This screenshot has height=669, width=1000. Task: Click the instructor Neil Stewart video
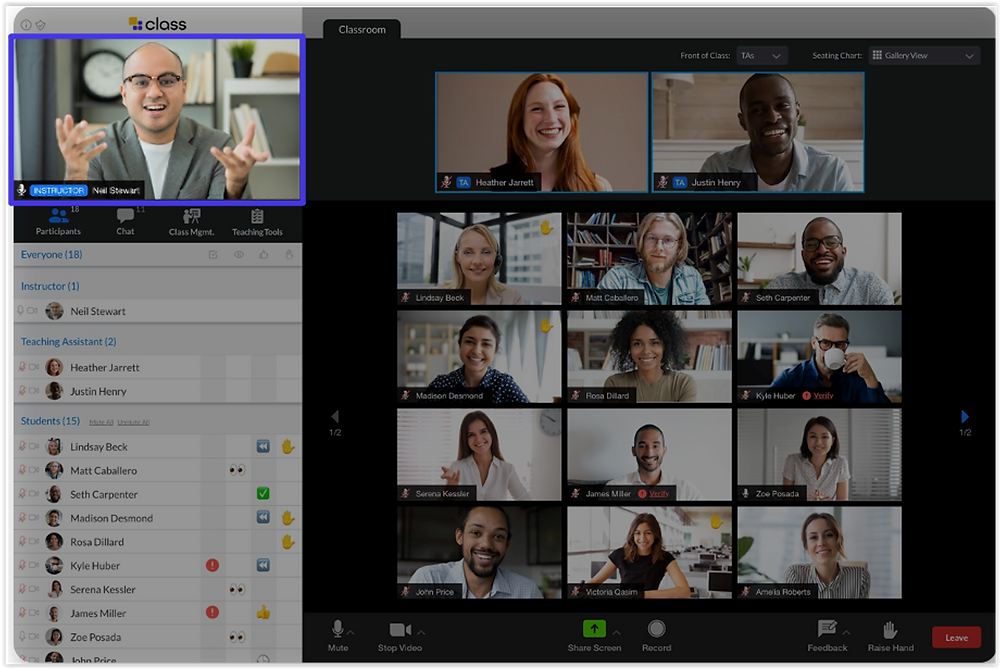[x=157, y=119]
